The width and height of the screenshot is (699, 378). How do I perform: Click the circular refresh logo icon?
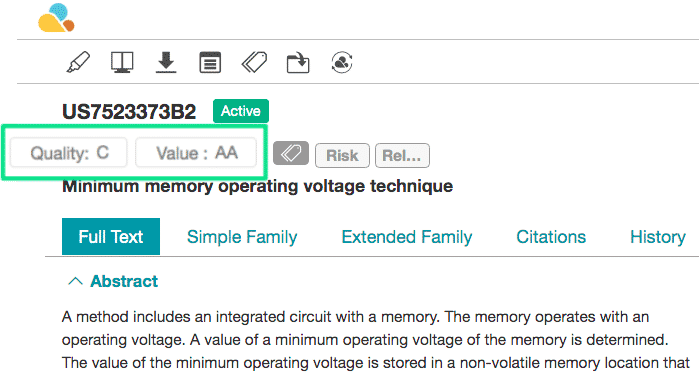pos(342,62)
